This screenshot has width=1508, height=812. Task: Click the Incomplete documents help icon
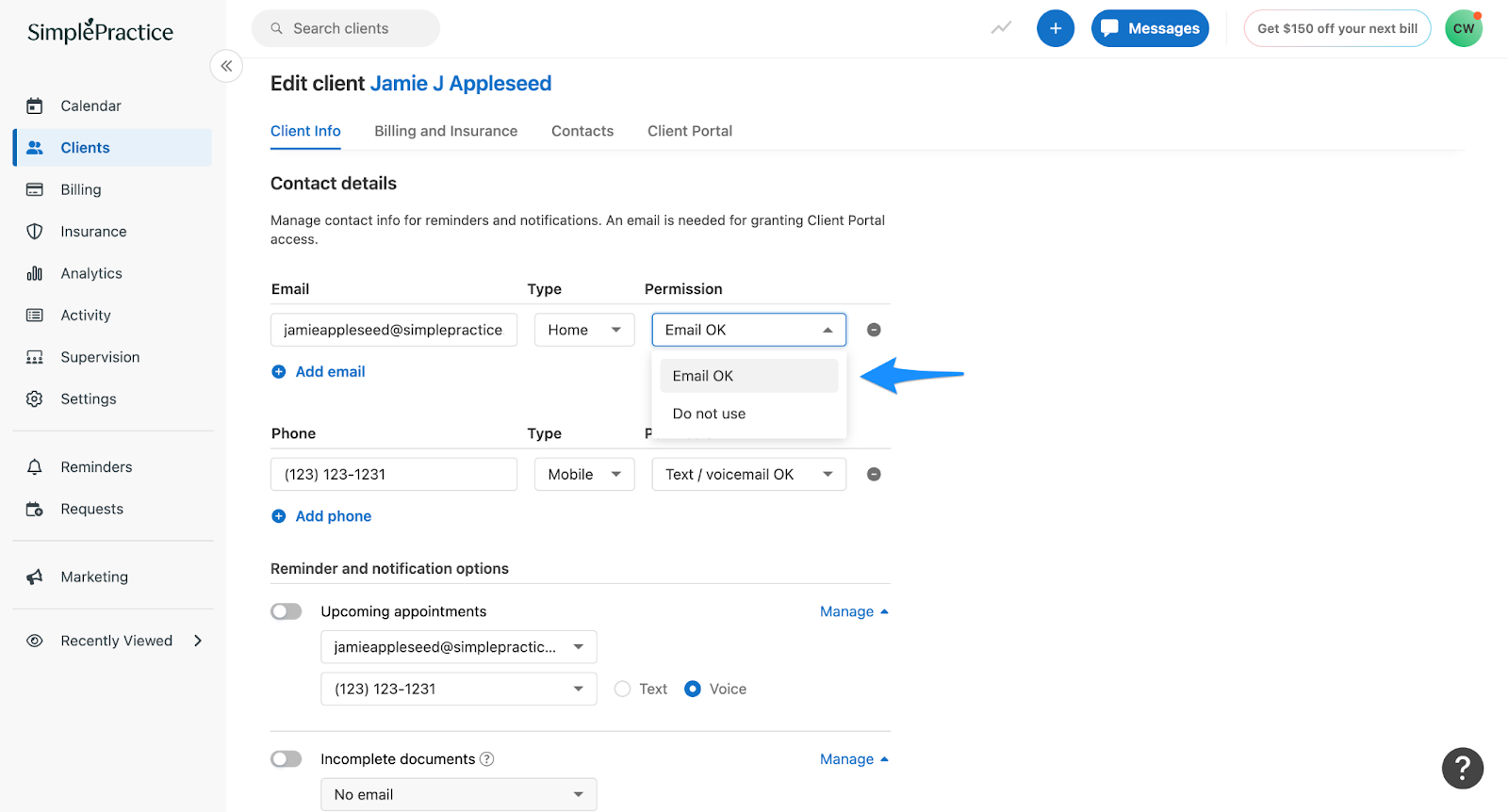[x=487, y=759]
